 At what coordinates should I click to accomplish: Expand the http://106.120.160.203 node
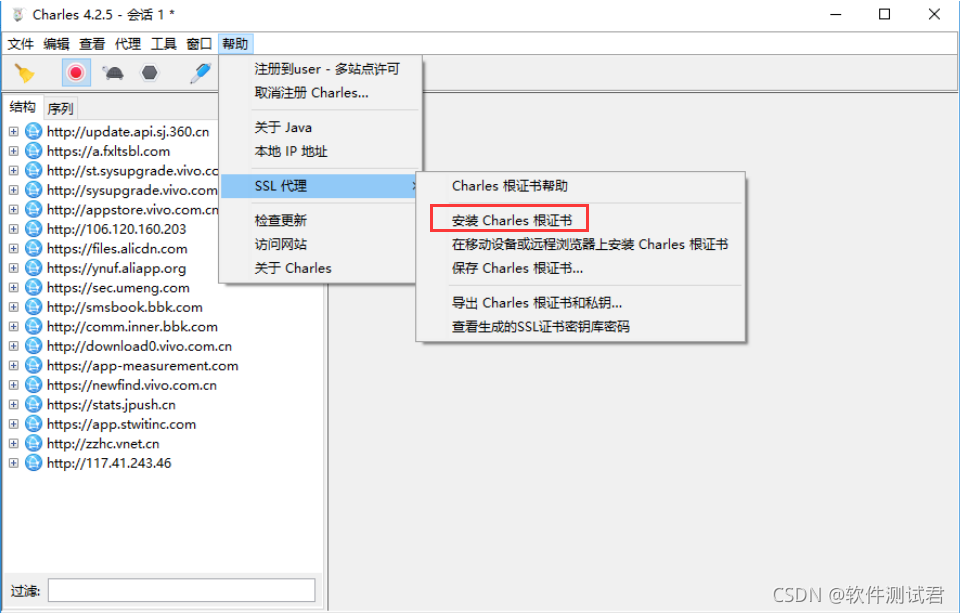tap(13, 229)
